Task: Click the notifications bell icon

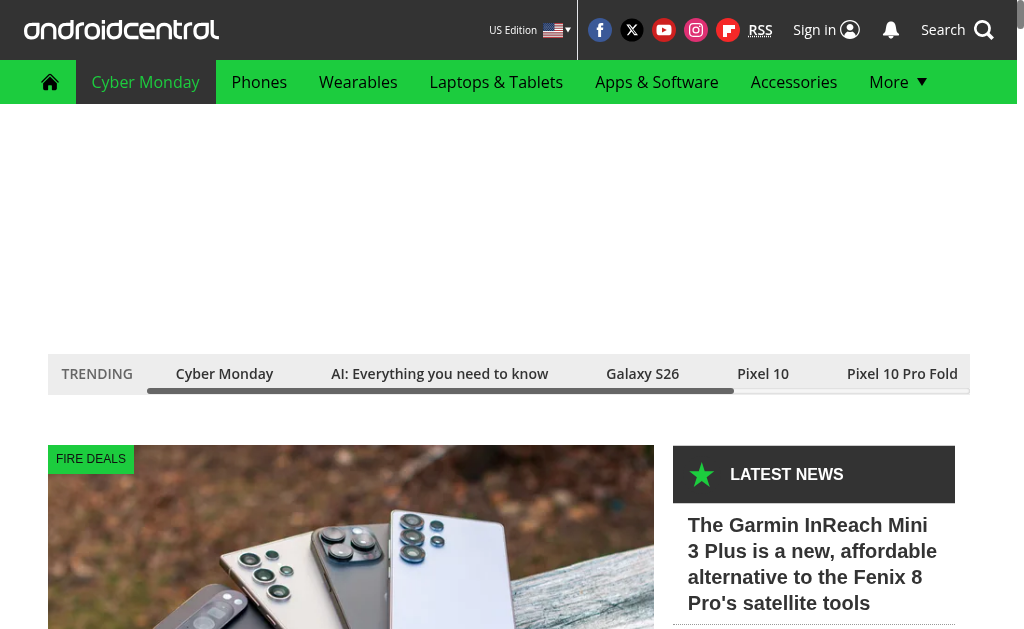Action: click(891, 30)
